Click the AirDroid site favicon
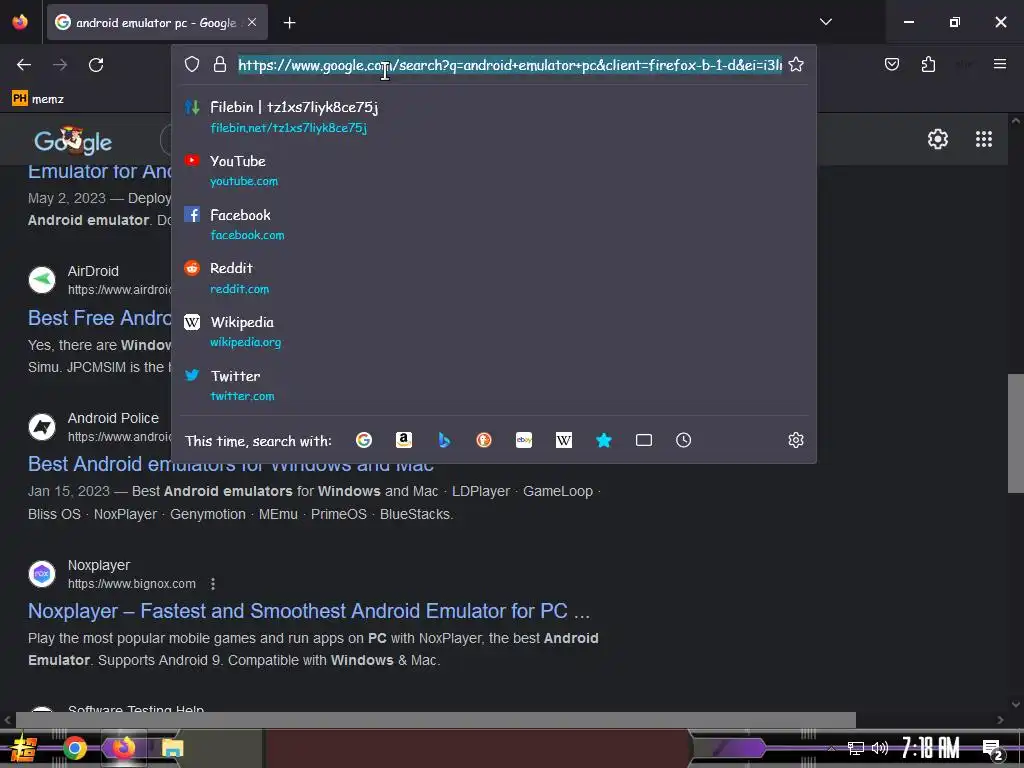 (42, 280)
